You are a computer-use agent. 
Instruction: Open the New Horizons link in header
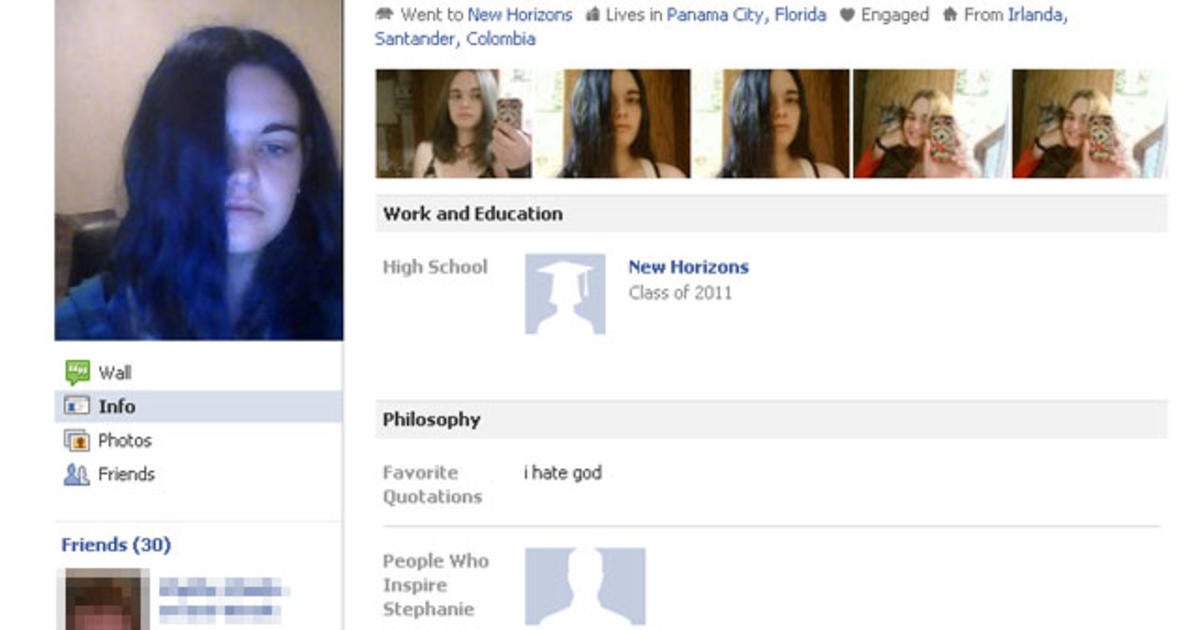520,15
